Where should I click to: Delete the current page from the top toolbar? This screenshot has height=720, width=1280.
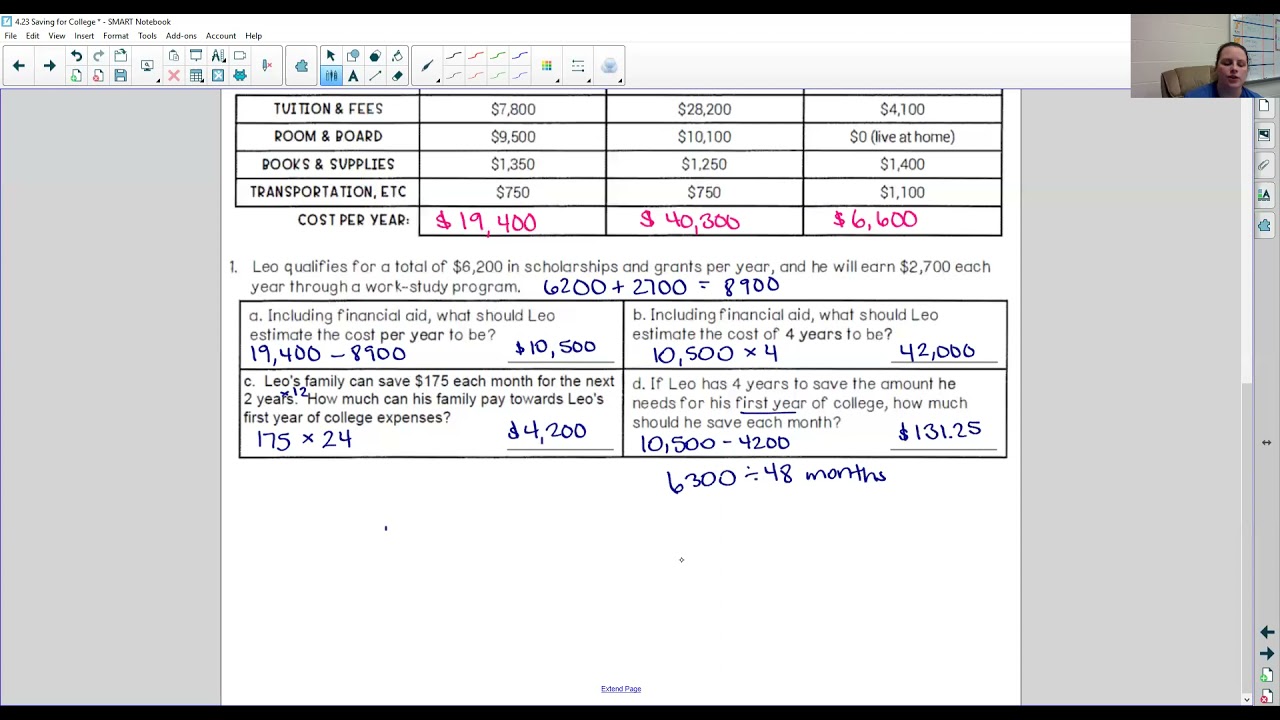click(98, 76)
